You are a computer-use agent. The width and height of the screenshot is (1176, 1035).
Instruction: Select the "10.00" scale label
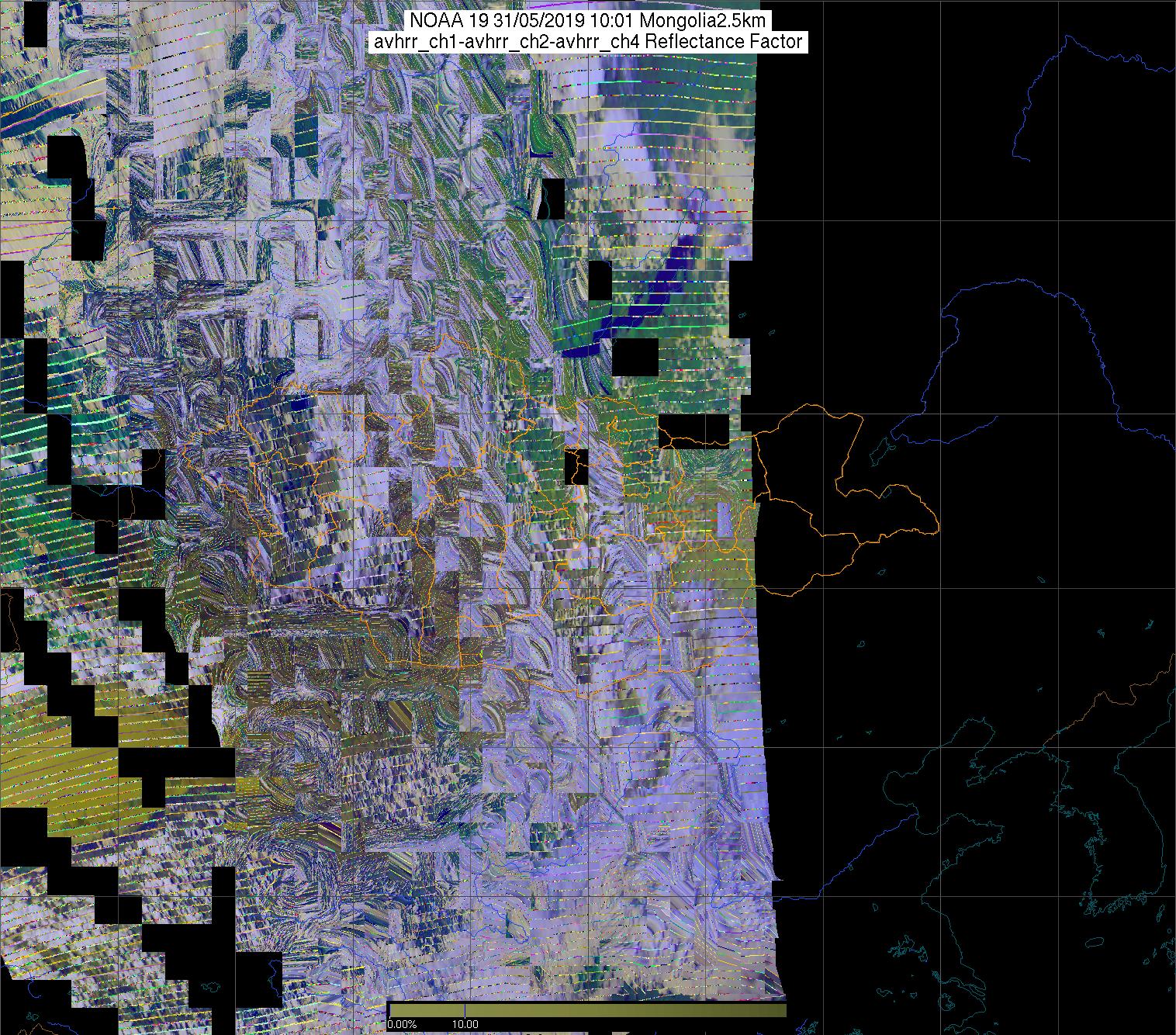tap(465, 1024)
